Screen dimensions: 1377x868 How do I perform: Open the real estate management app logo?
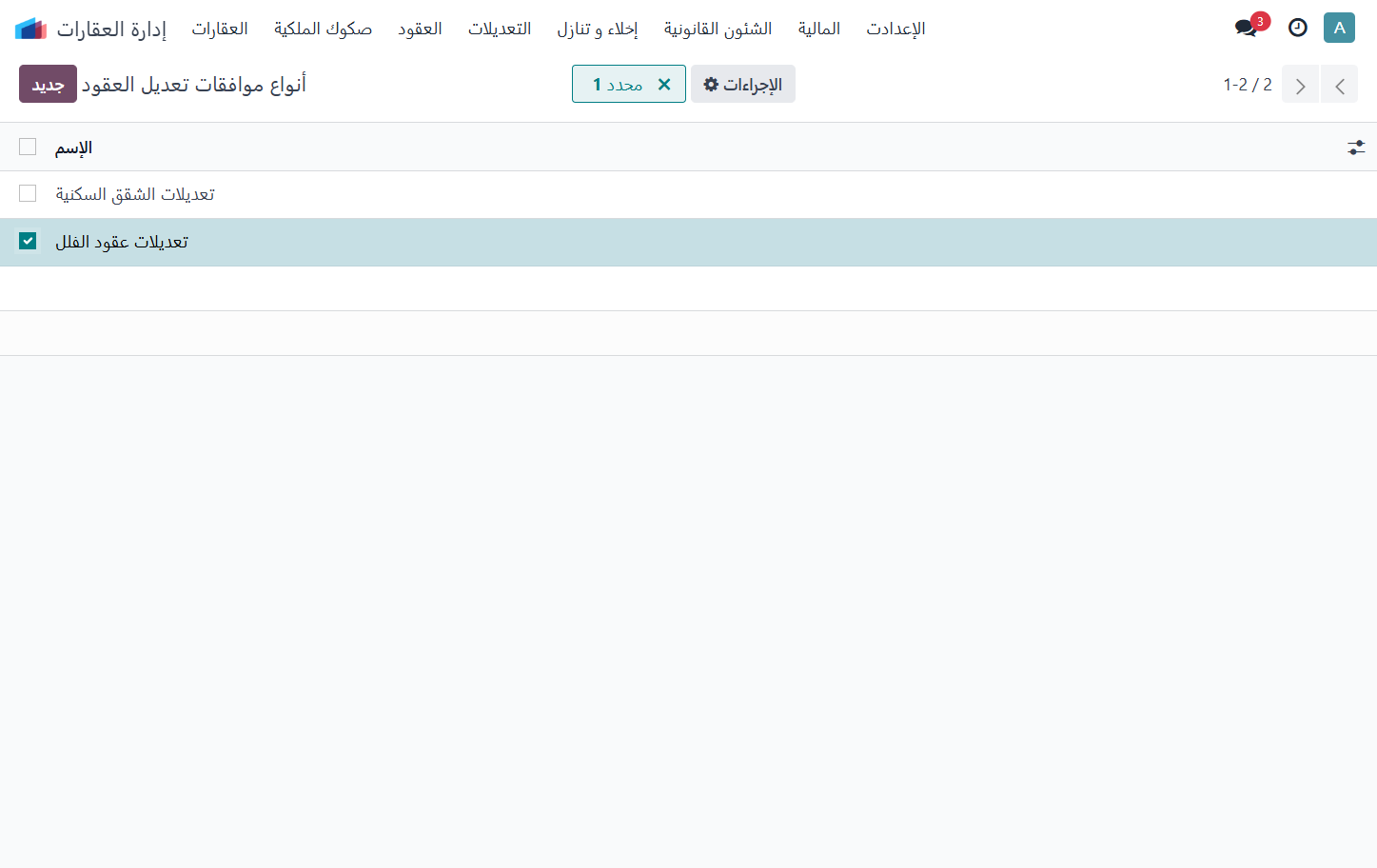31,29
